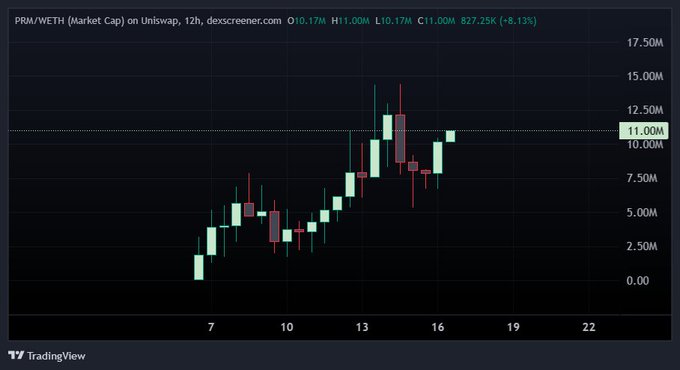
Task: Click date label 22 on time axis
Action: click(x=588, y=327)
